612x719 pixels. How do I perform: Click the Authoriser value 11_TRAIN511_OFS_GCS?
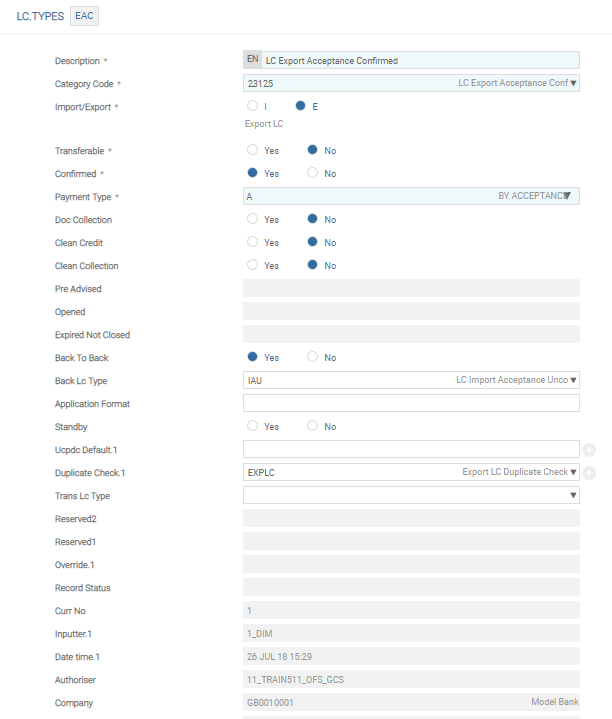(295, 680)
